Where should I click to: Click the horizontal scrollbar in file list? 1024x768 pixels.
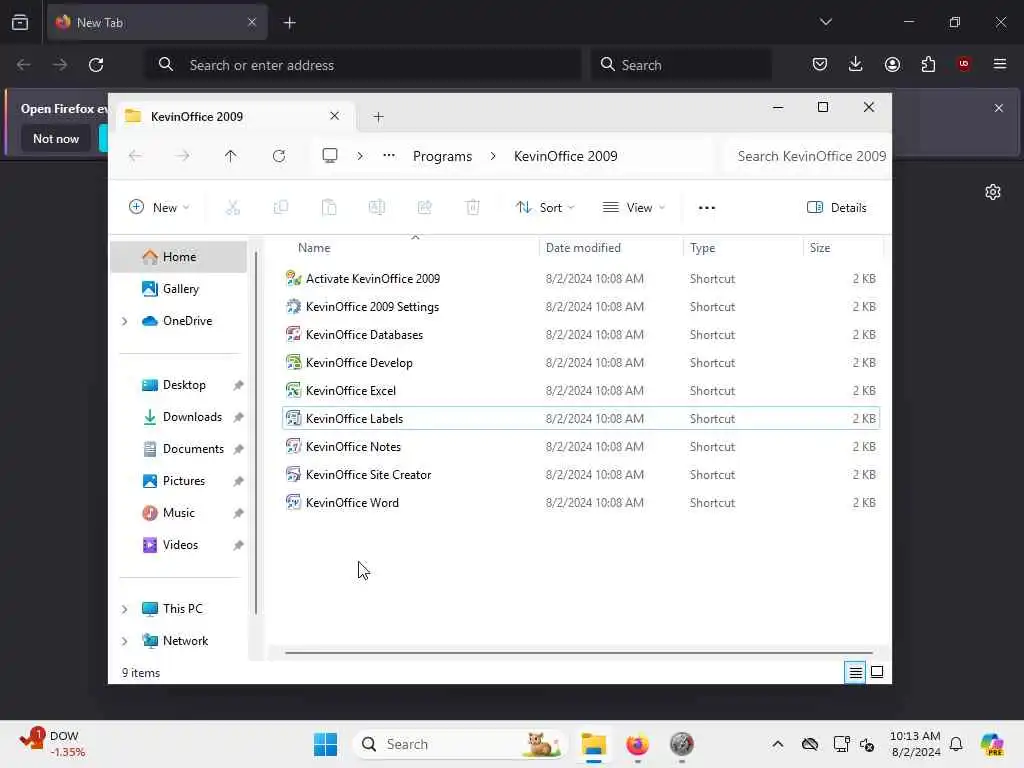[x=579, y=652]
